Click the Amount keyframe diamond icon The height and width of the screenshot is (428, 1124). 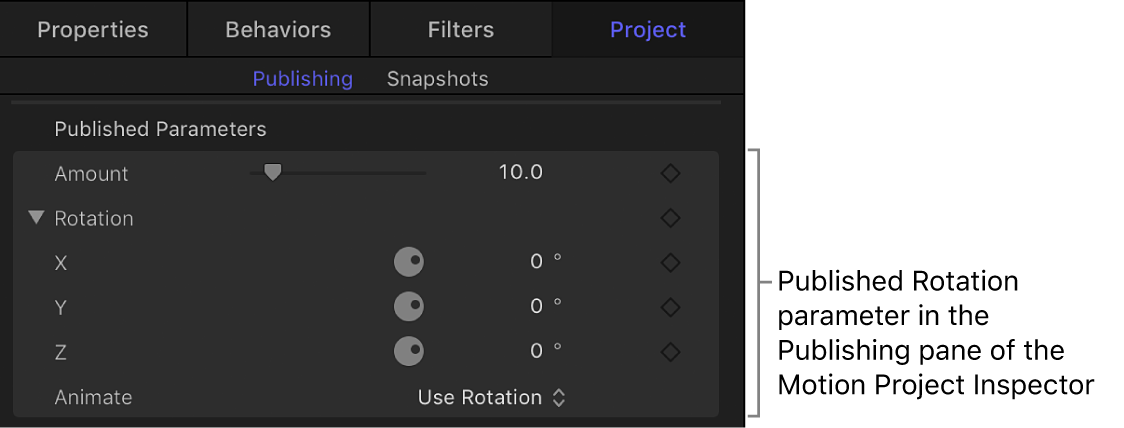670,173
